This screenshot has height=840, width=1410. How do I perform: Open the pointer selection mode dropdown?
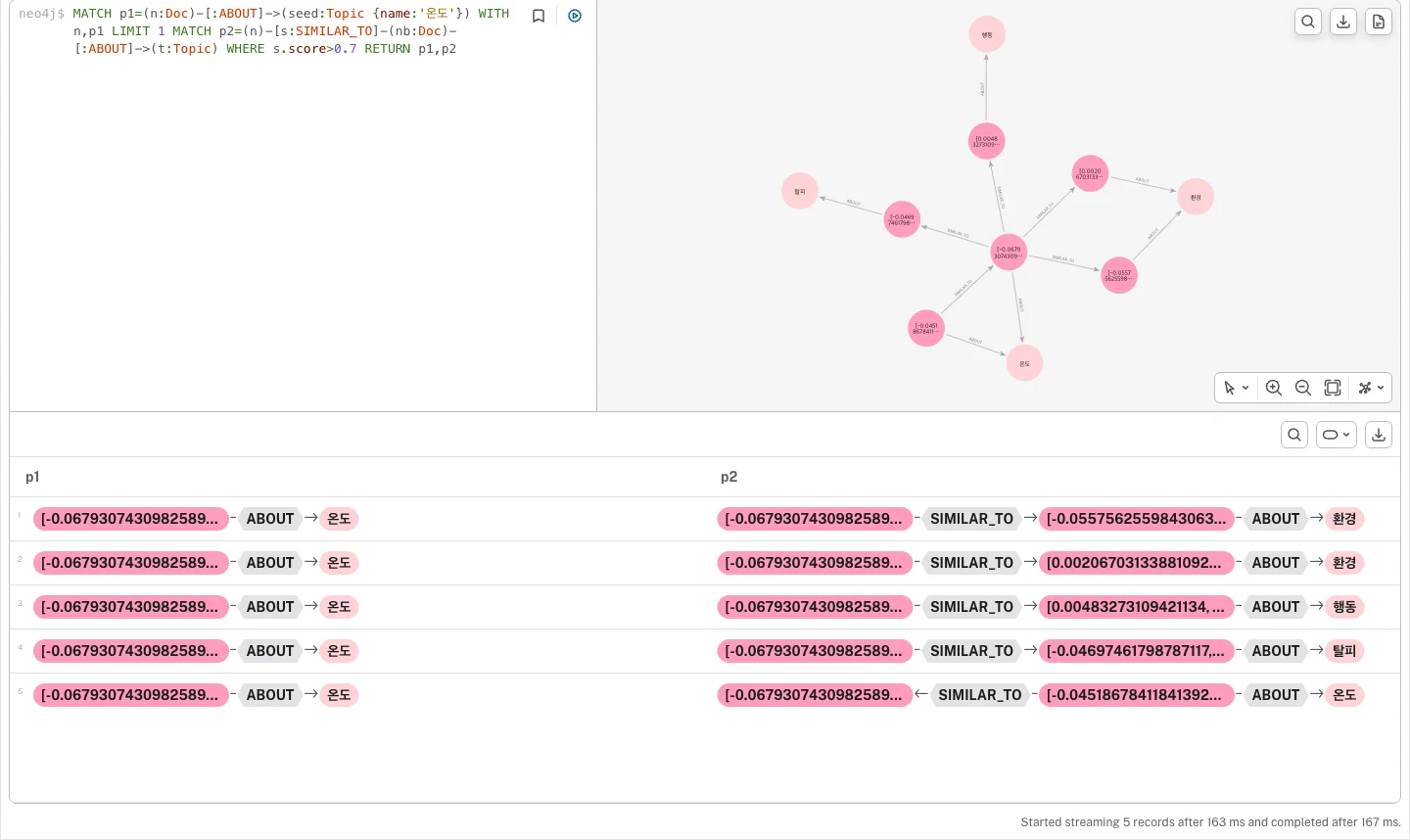tap(1237, 388)
